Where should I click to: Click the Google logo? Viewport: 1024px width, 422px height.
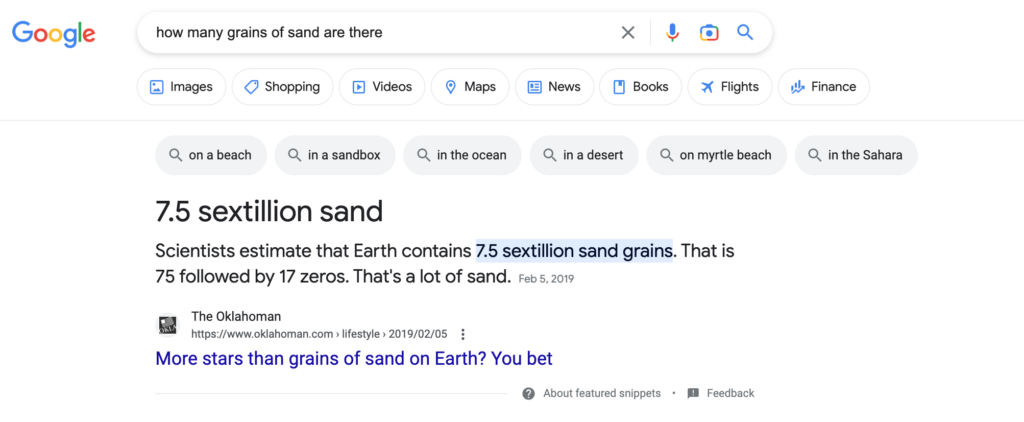tap(54, 33)
